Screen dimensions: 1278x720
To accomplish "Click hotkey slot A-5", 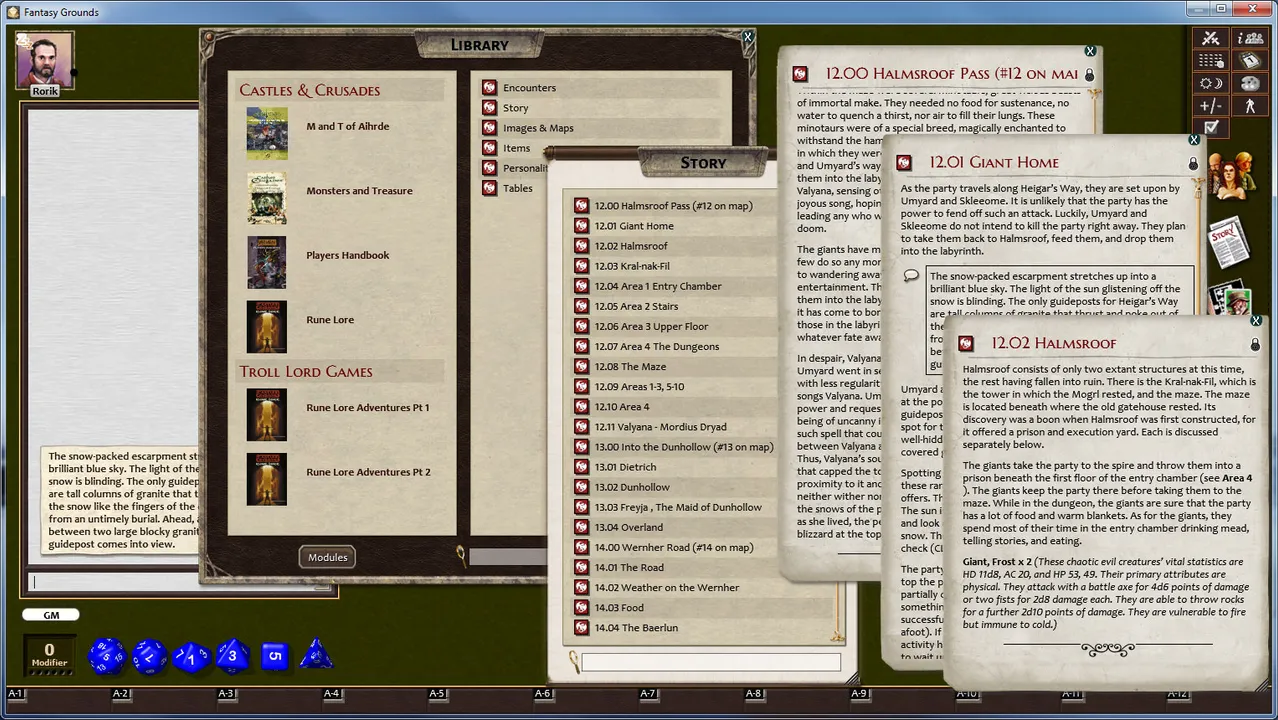I will (437, 693).
